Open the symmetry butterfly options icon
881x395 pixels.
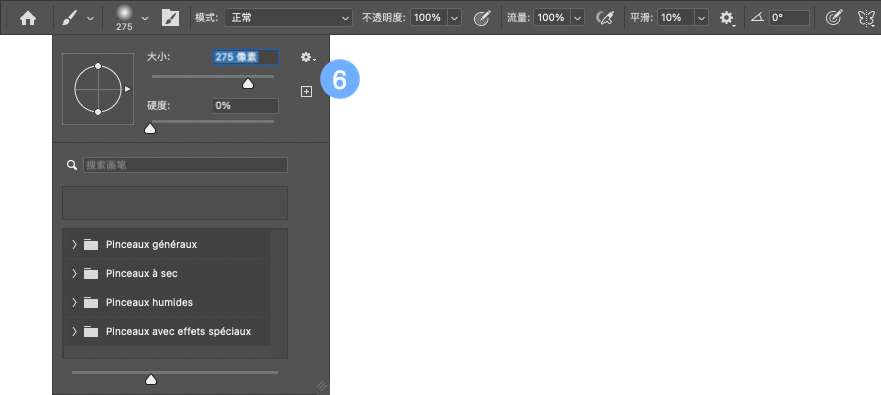tap(866, 18)
